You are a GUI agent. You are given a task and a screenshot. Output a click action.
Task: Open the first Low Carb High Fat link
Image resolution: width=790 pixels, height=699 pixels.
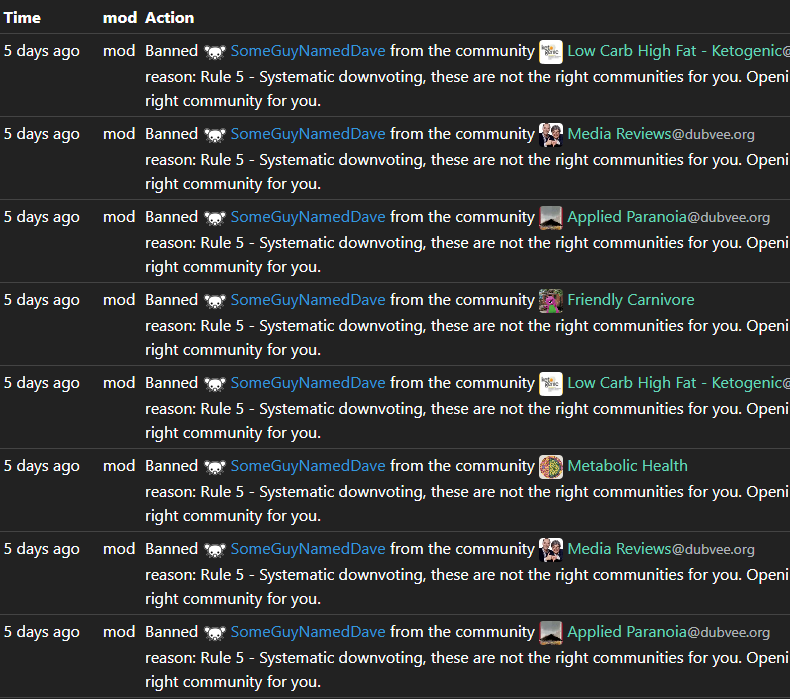tap(679, 51)
